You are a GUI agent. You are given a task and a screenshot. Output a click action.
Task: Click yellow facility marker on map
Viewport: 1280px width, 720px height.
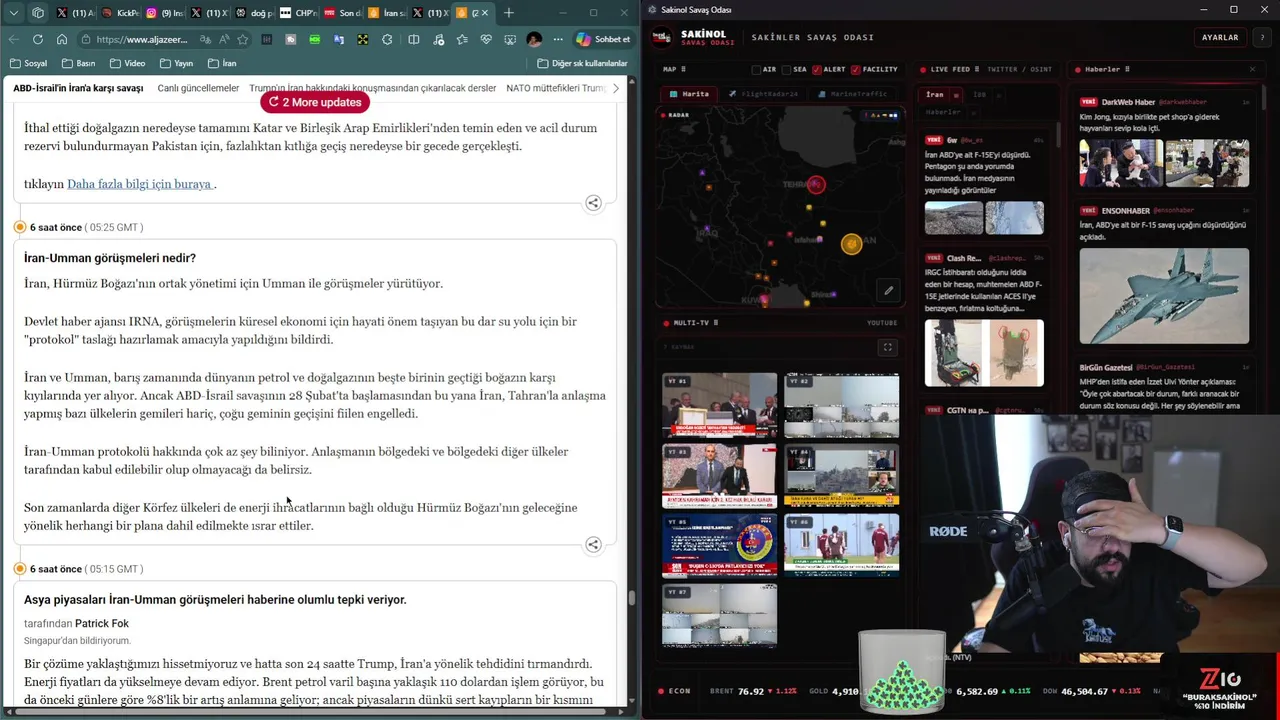point(851,244)
